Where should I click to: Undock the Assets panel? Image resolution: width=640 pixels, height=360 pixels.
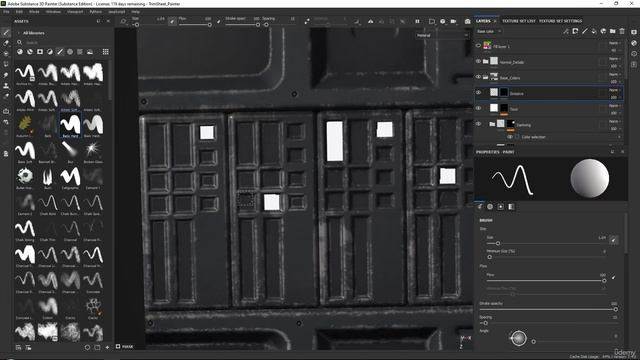[x=98, y=21]
